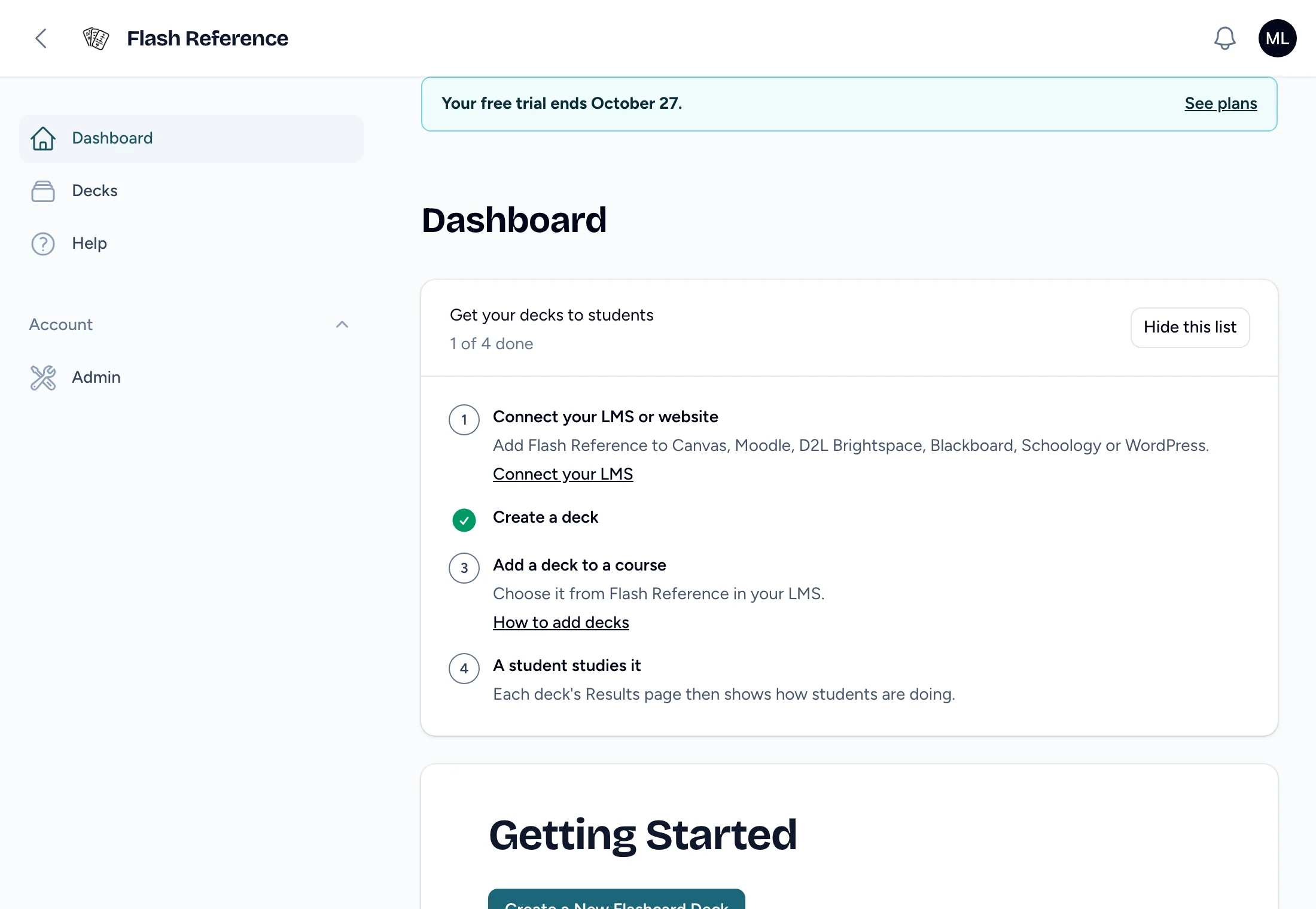Click 'Your free trial ends October 27.' text
Viewport: 1316px width, 909px height.
click(562, 103)
